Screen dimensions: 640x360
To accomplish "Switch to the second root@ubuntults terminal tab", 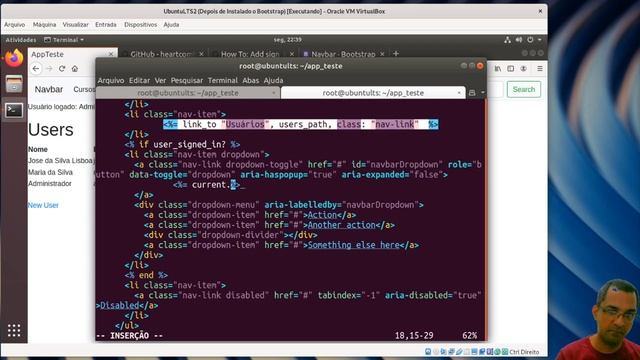I will [x=373, y=93].
